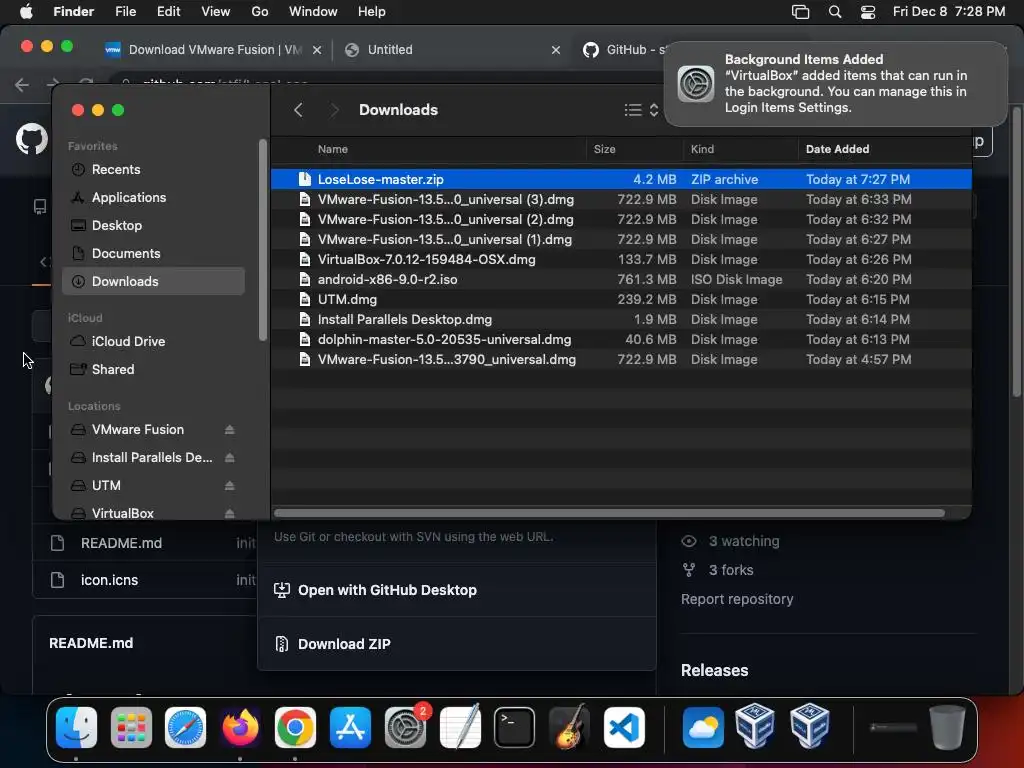Viewport: 1024px width, 768px height.
Task: Select Desktop in Finder sidebar
Action: (x=153, y=226)
